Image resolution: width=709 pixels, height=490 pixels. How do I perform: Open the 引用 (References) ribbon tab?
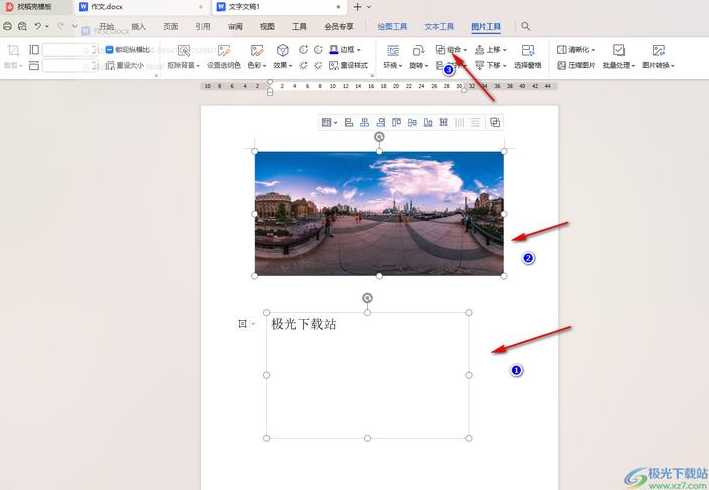203,27
